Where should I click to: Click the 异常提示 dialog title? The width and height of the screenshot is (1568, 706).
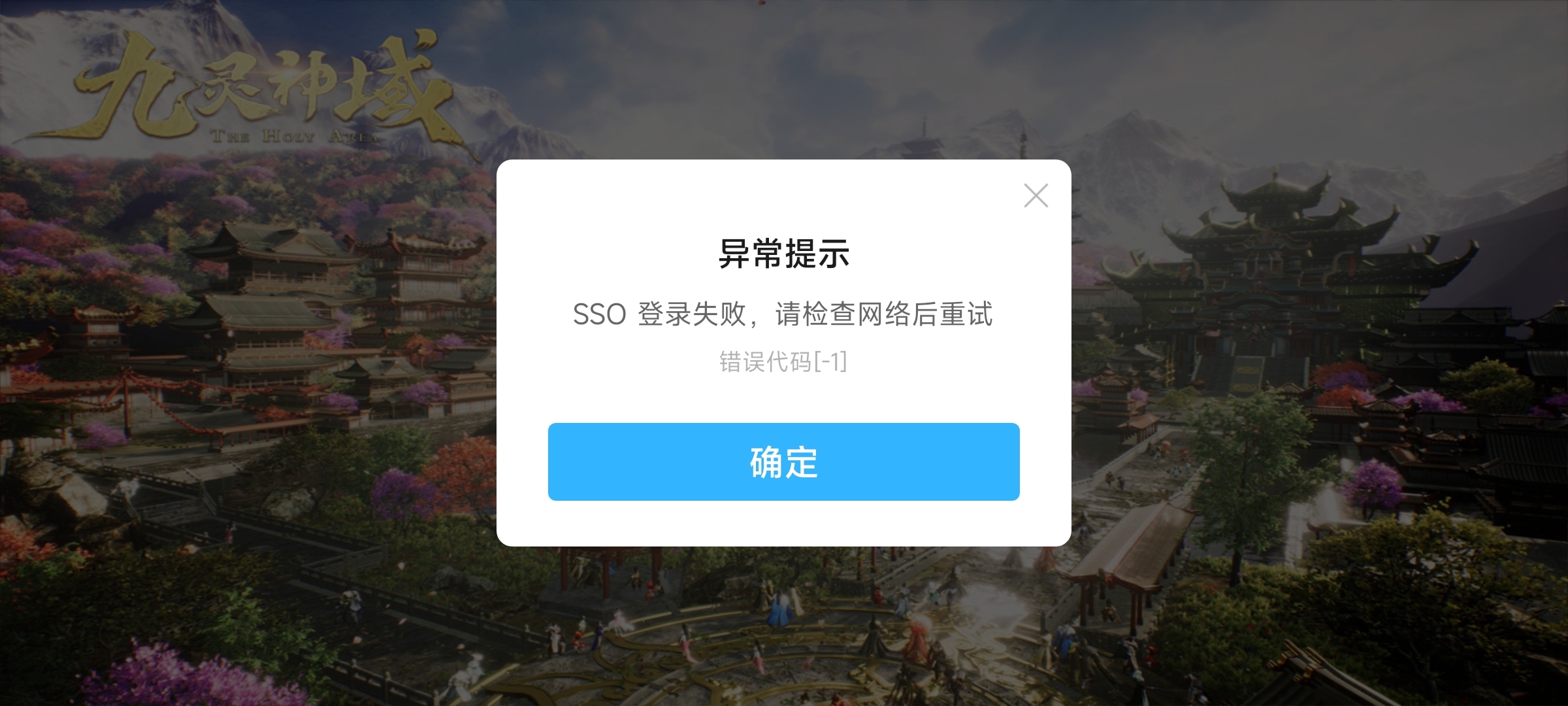click(x=783, y=254)
